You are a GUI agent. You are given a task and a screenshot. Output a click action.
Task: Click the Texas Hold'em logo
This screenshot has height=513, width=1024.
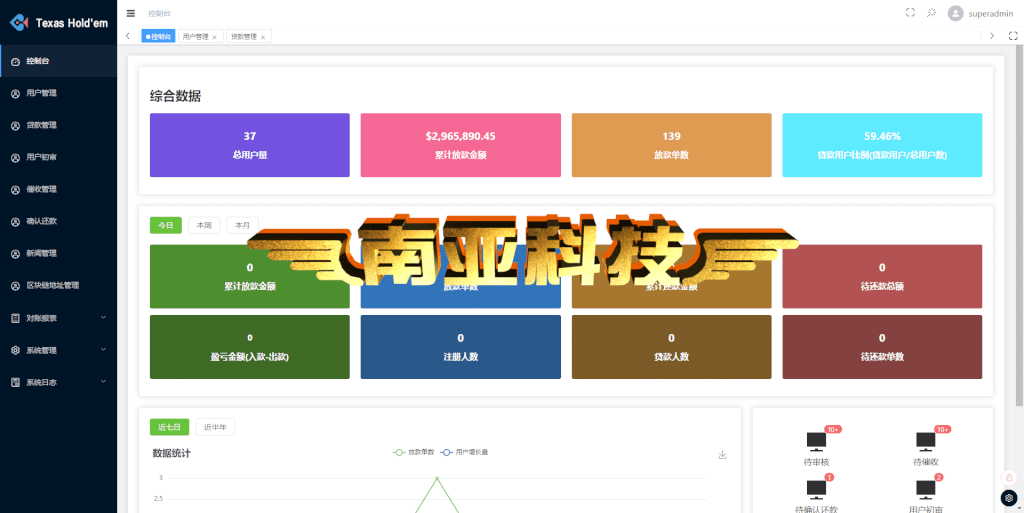point(58,23)
